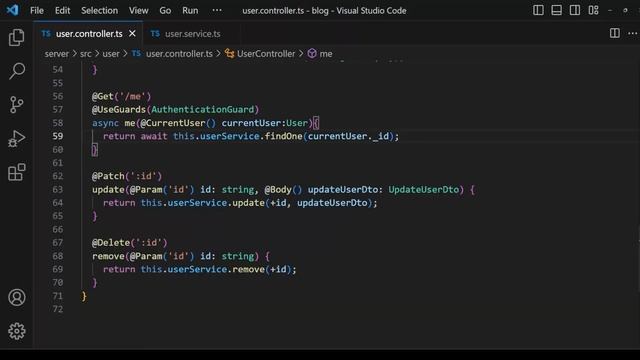
Task: Open the Explorer view in activity bar
Action: coord(16,38)
